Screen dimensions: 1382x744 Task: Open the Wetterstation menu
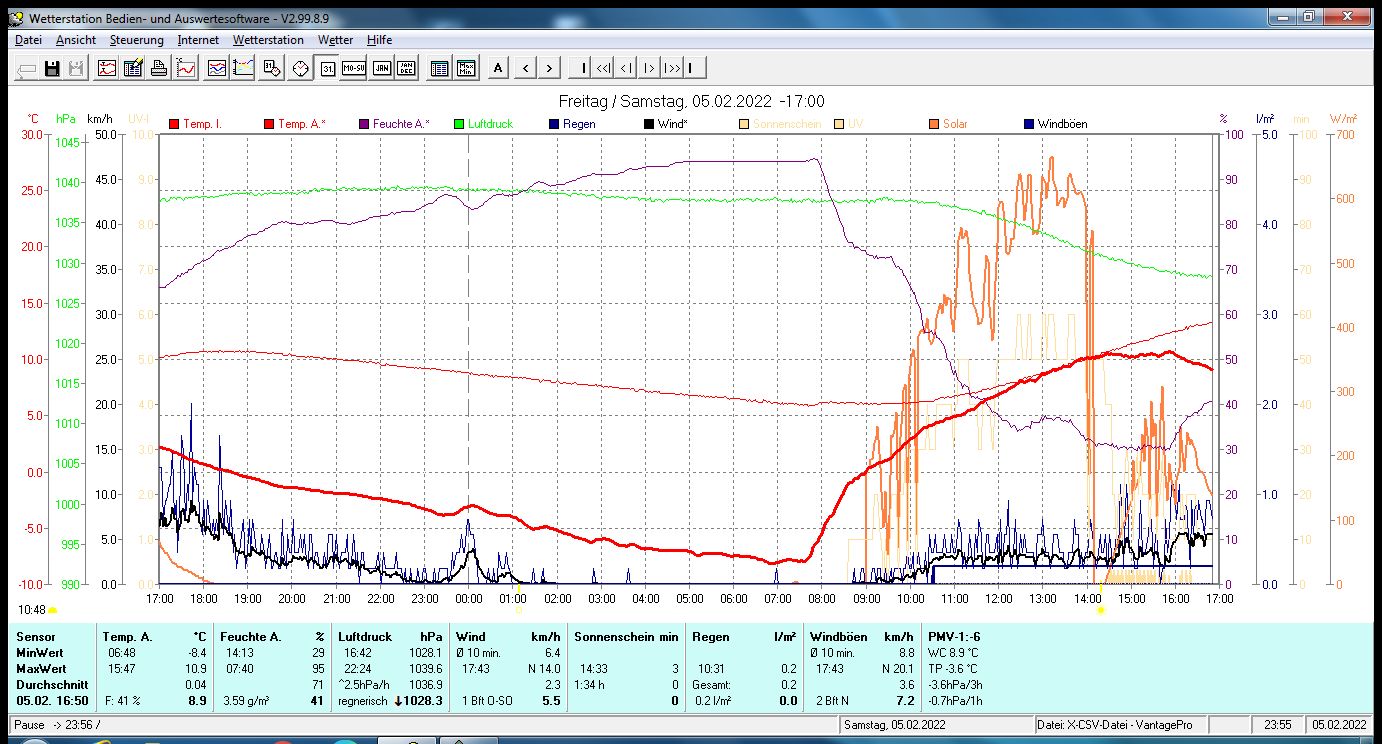tap(268, 40)
